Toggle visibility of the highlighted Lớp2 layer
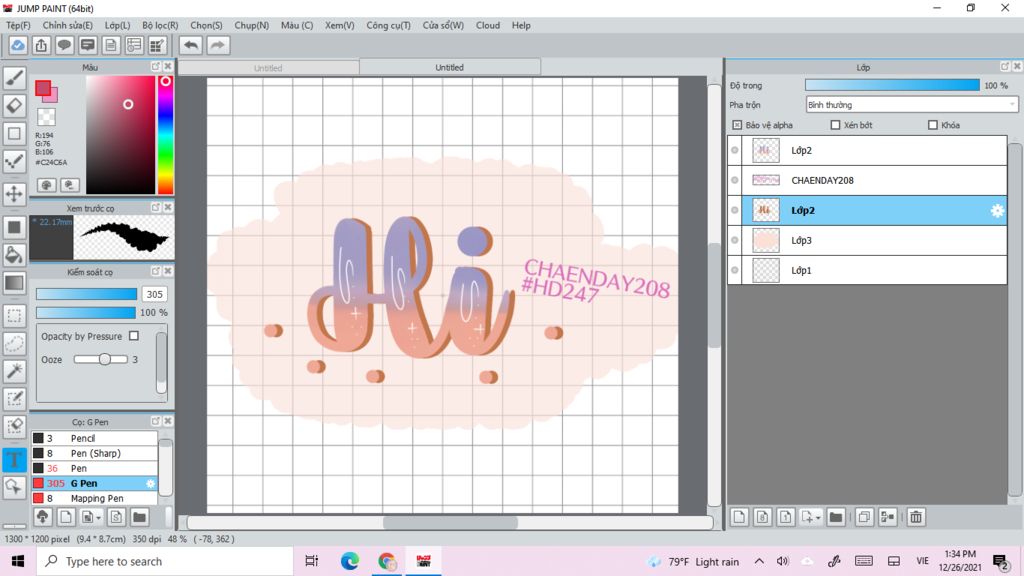Image resolution: width=1024 pixels, height=576 pixels. pyautogui.click(x=735, y=210)
